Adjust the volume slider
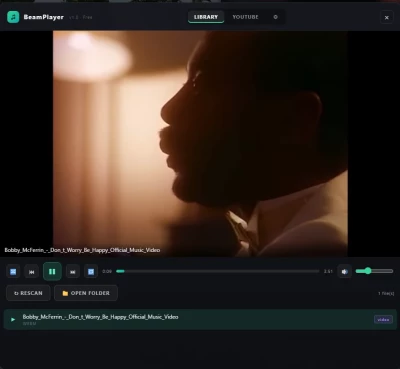The width and height of the screenshot is (400, 369). click(x=374, y=271)
